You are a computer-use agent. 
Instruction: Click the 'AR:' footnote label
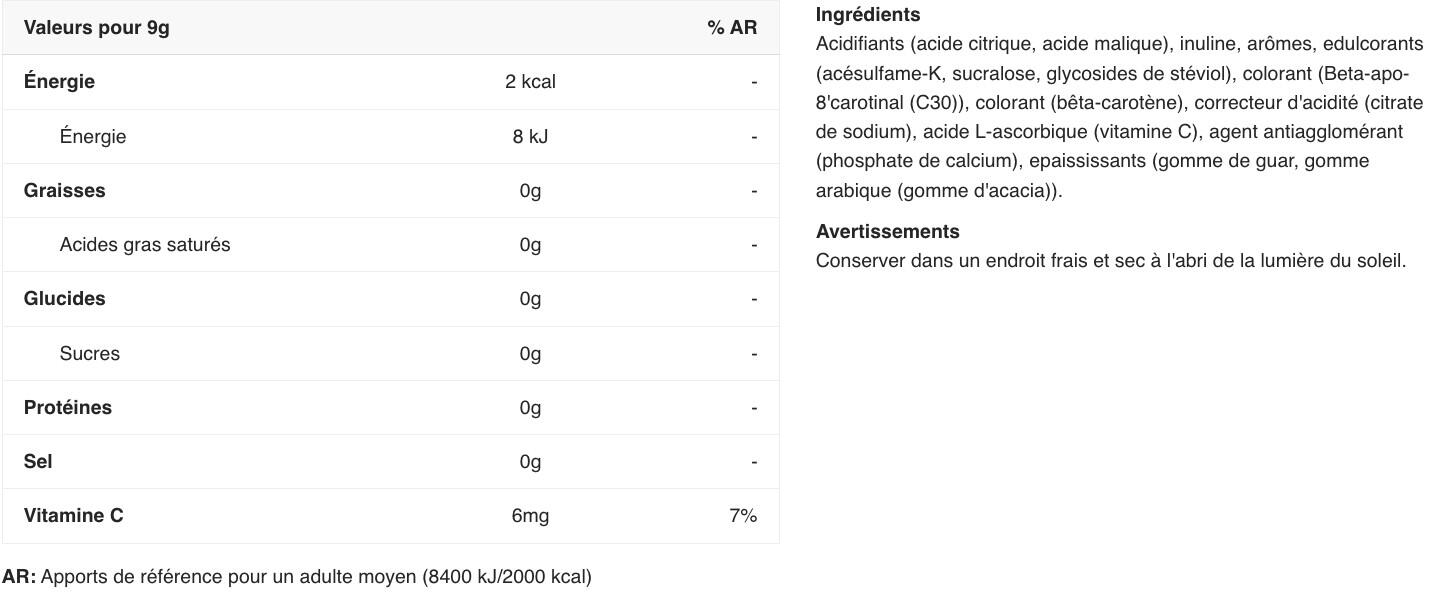pos(19,577)
